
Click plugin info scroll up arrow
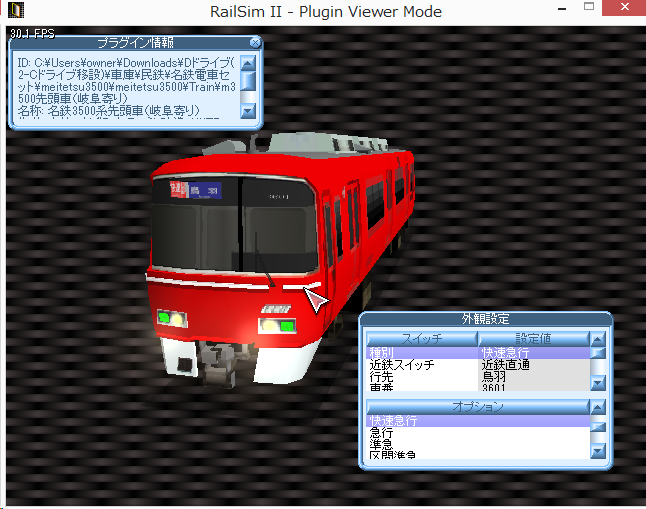point(248,63)
